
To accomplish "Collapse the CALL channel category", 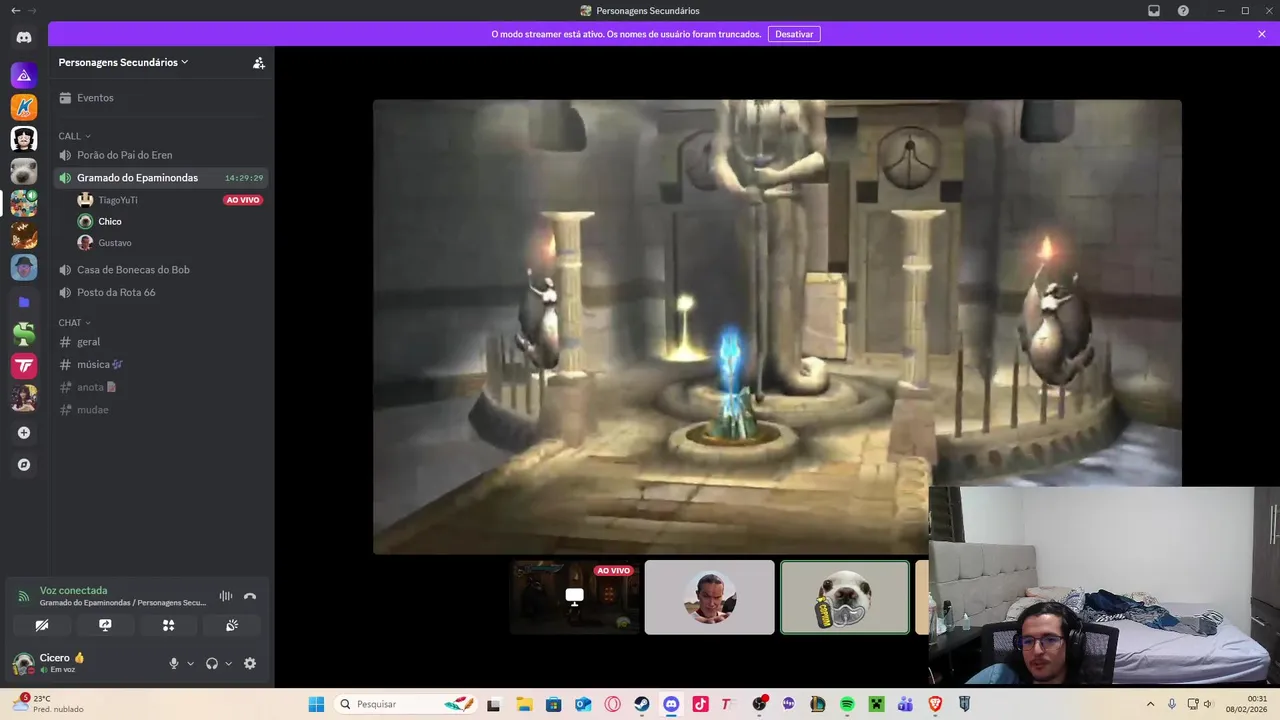I will [74, 136].
